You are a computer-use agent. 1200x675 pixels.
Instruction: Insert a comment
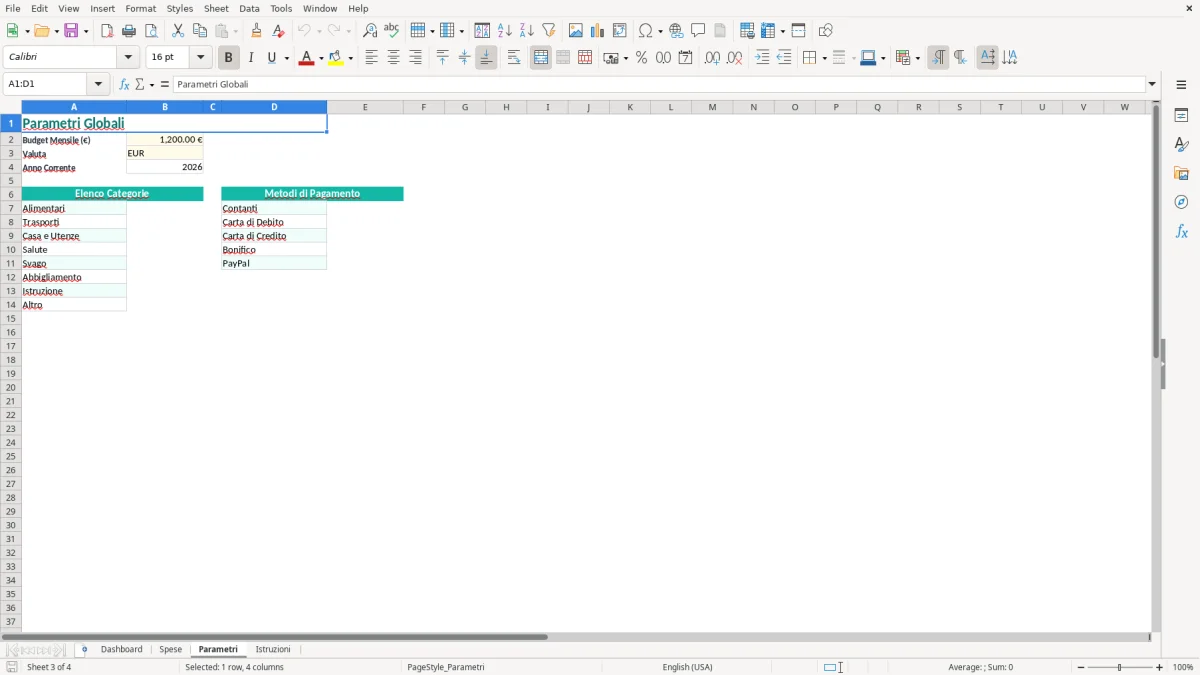(698, 31)
